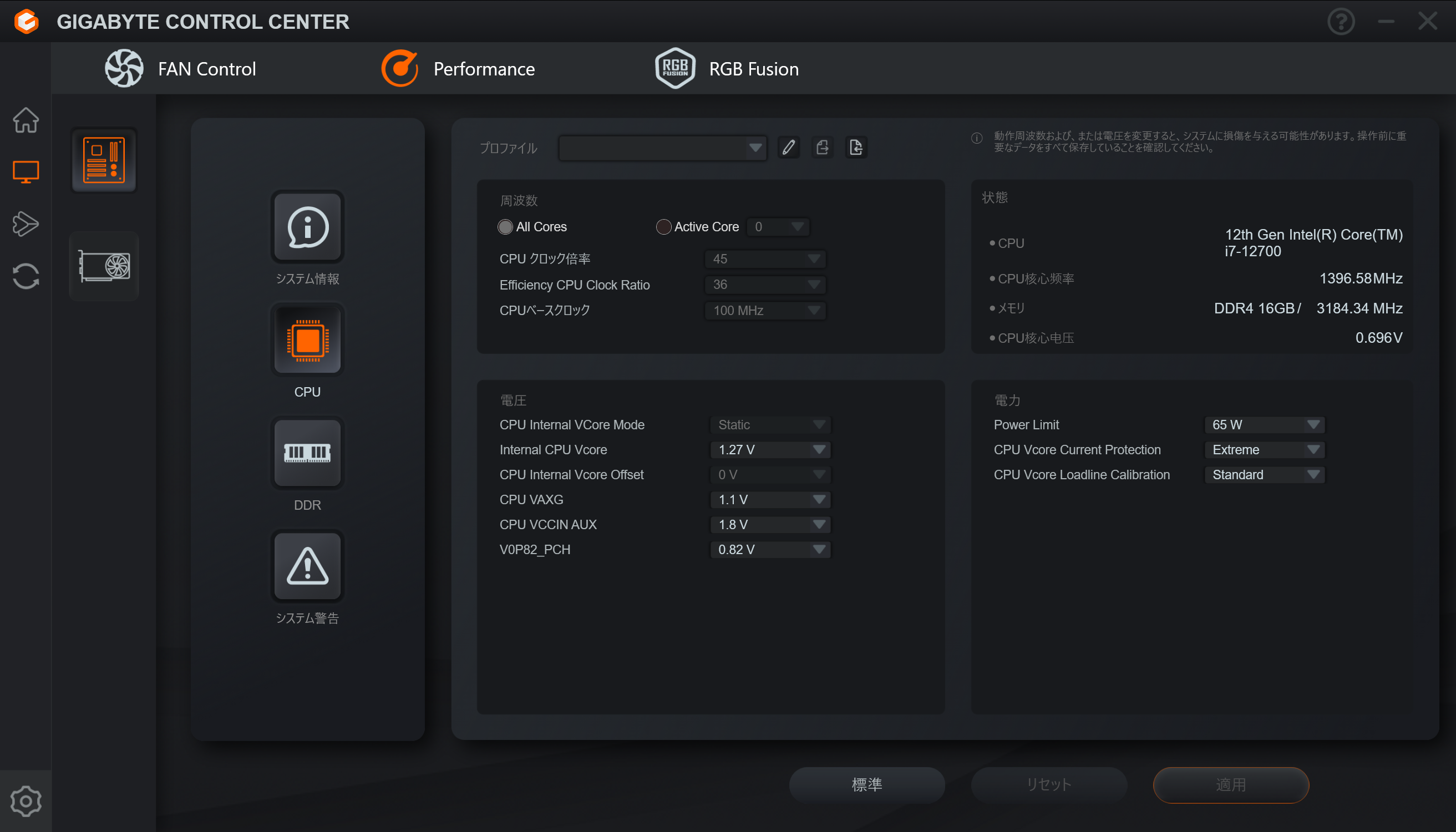
Task: Click the 標準 default button
Action: (866, 784)
